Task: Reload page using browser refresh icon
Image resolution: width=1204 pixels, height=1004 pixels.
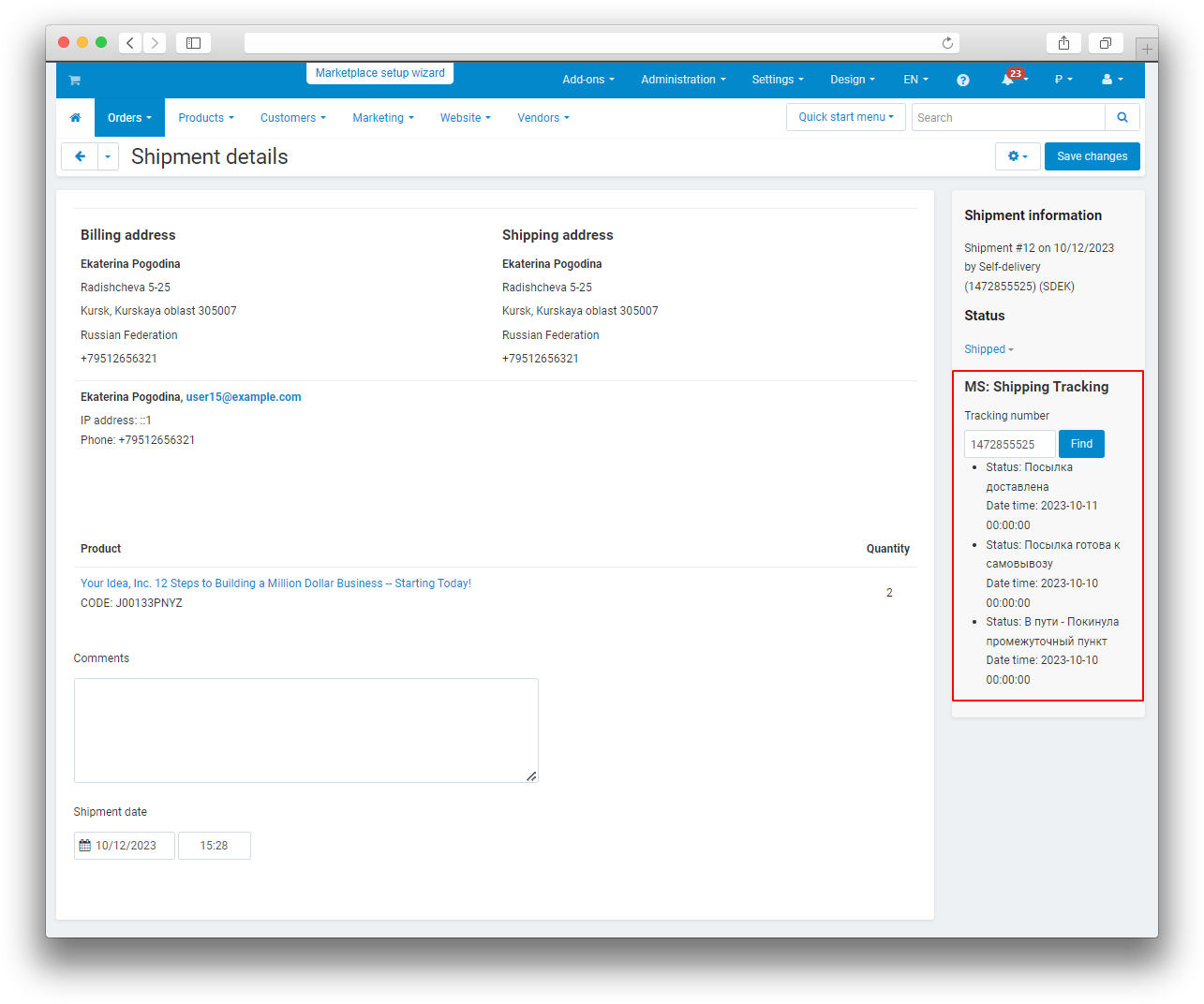Action: click(947, 43)
